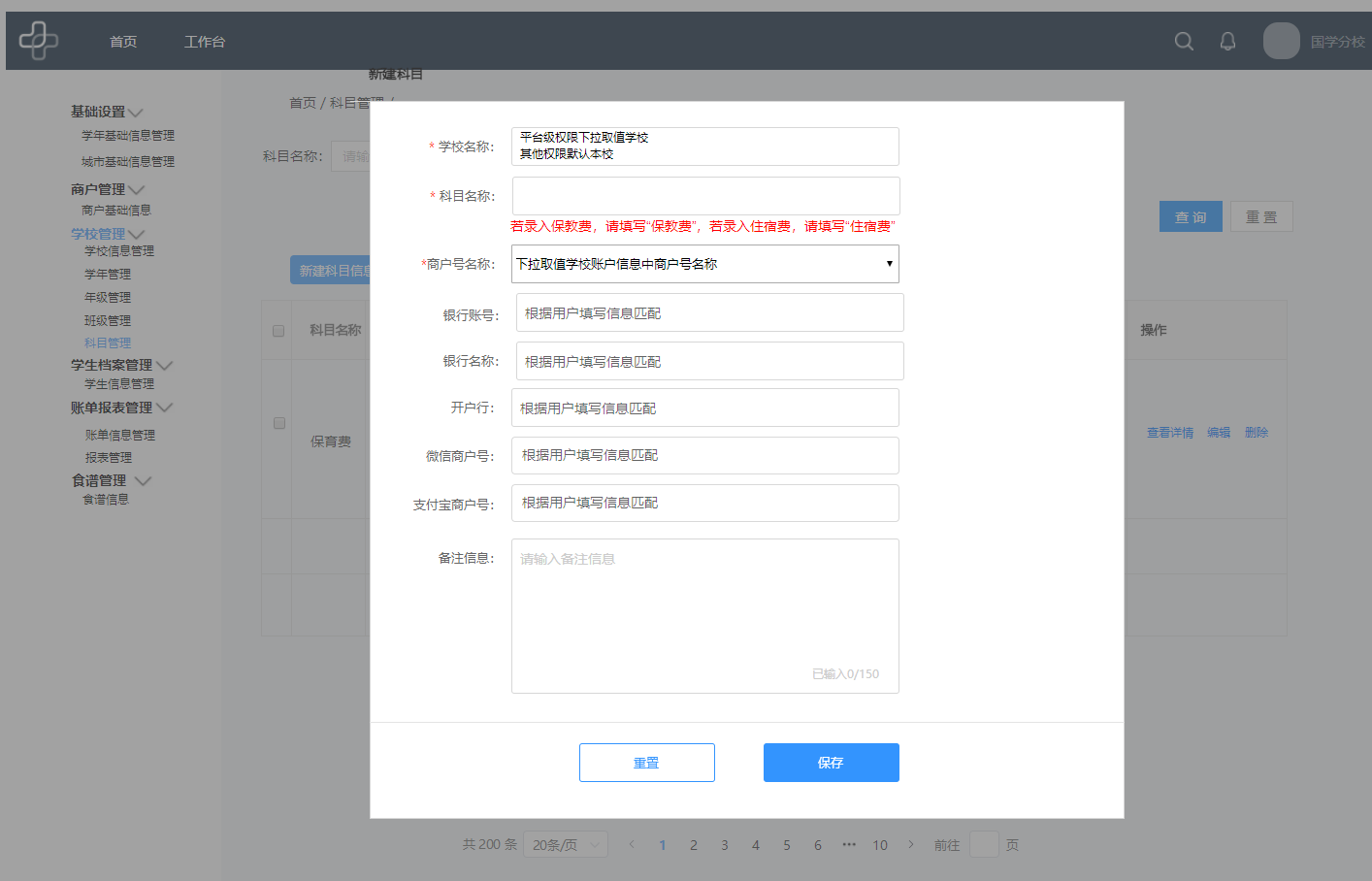Click the 国学分校 user name

[1337, 42]
